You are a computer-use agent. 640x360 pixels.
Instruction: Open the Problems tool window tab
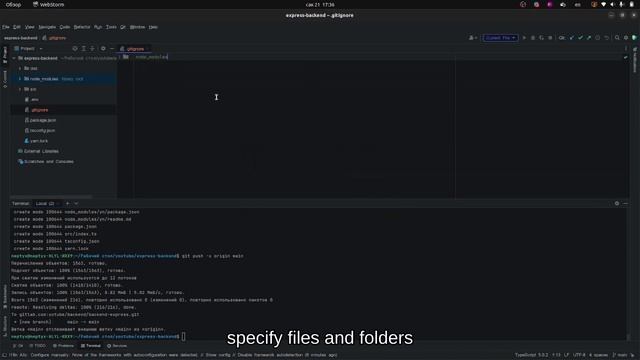tap(63, 346)
